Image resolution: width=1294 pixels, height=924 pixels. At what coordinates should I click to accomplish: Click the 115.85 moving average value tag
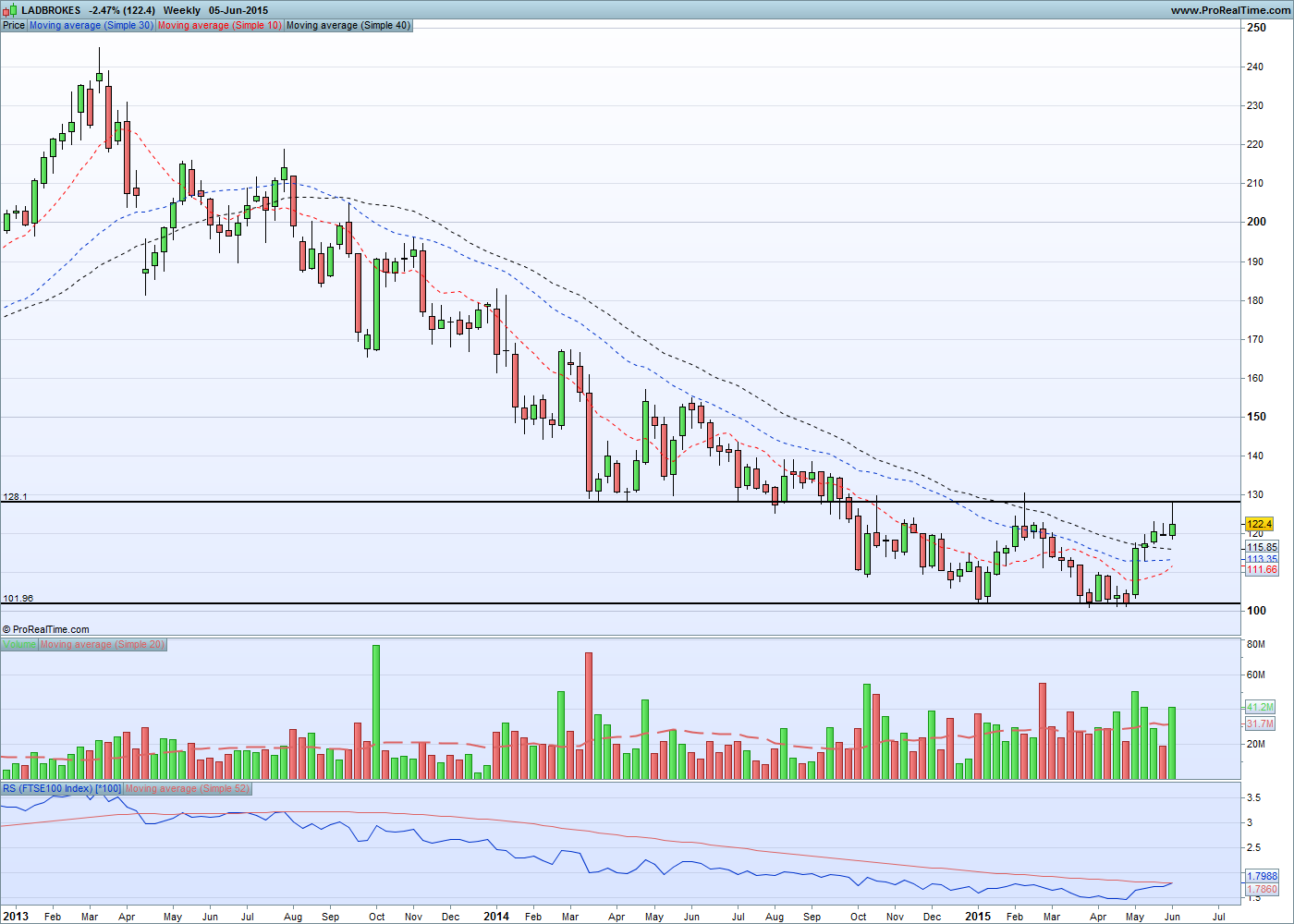click(1262, 547)
